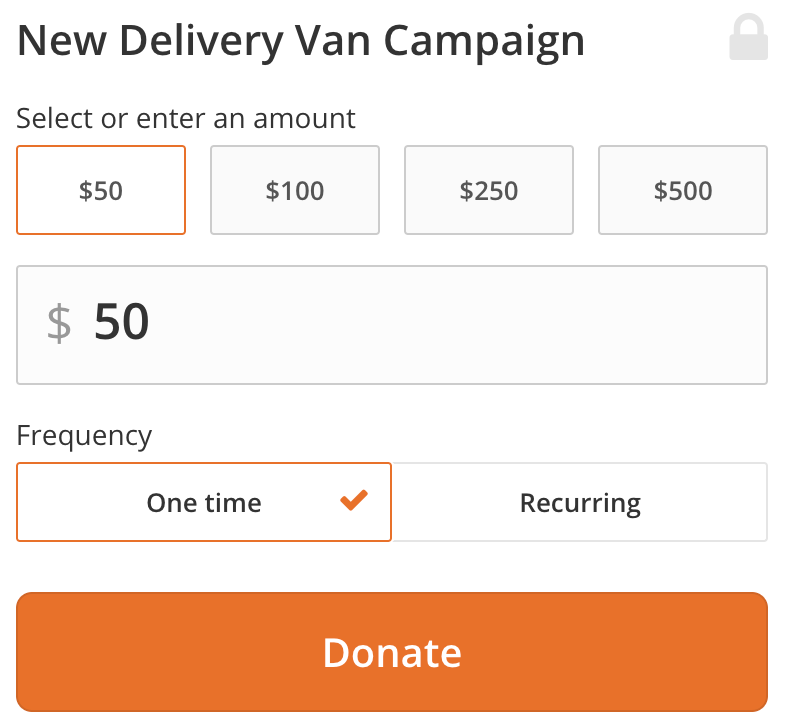
Task: Click the gray dollar sign symbol
Action: [x=59, y=323]
